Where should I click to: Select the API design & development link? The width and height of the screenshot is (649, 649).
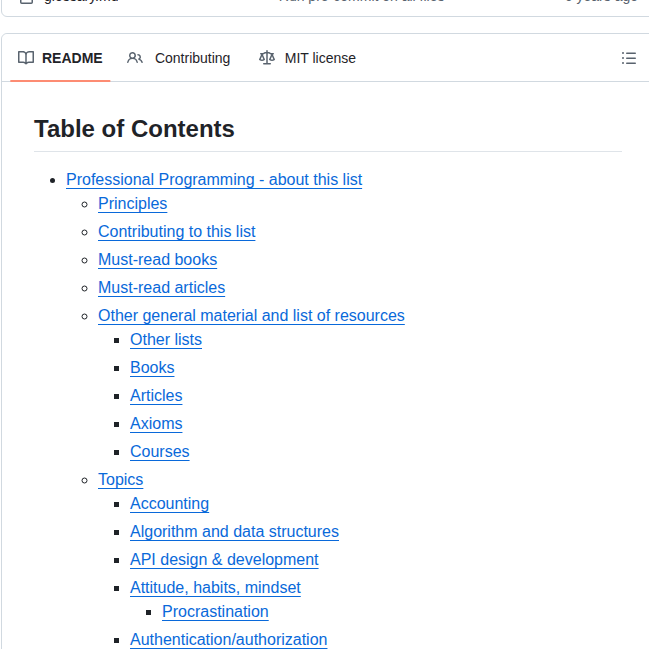pyautogui.click(x=224, y=560)
